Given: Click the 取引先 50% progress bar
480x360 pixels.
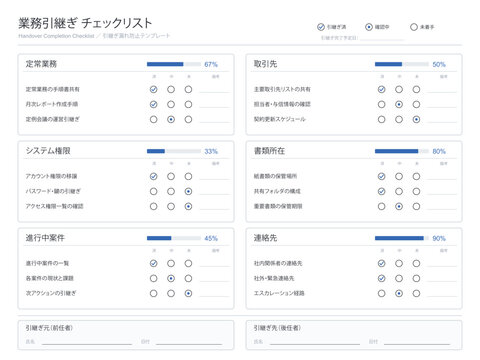Looking at the screenshot, I should [402, 64].
